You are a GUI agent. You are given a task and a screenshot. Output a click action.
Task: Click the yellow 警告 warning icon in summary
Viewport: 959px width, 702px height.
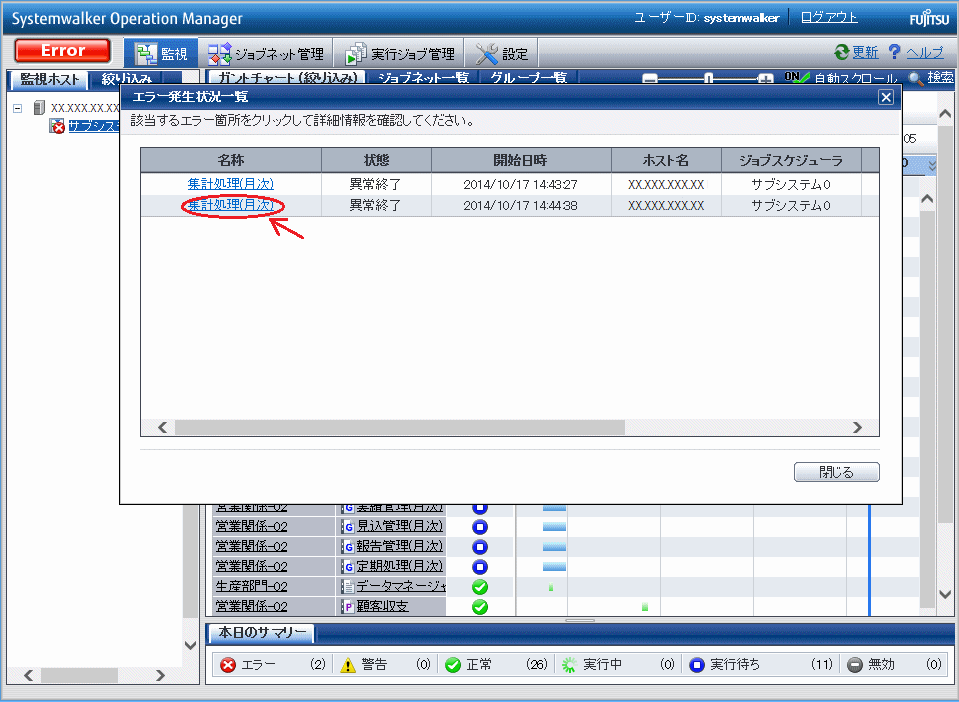click(x=347, y=665)
